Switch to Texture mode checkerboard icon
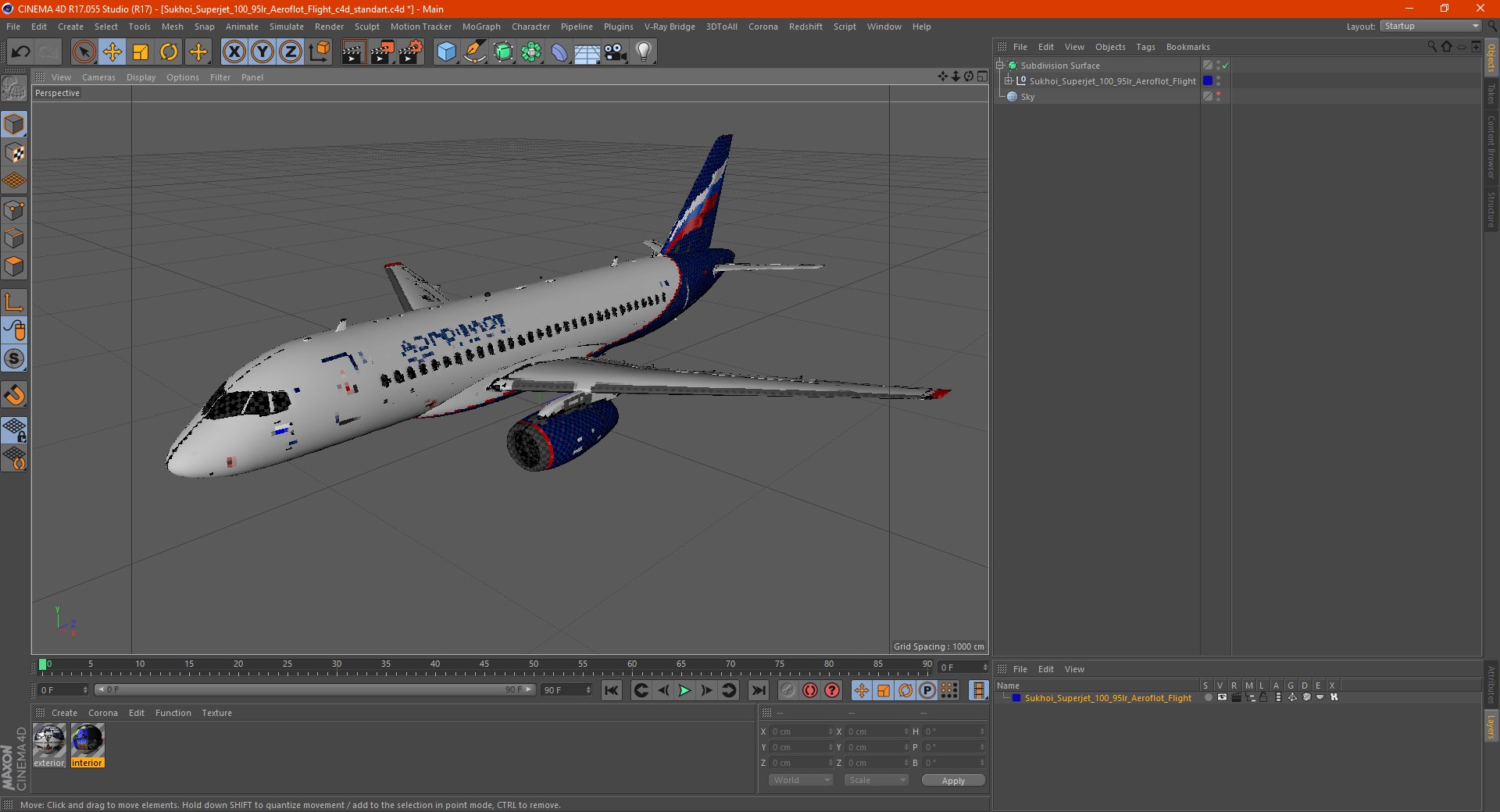 (x=15, y=153)
